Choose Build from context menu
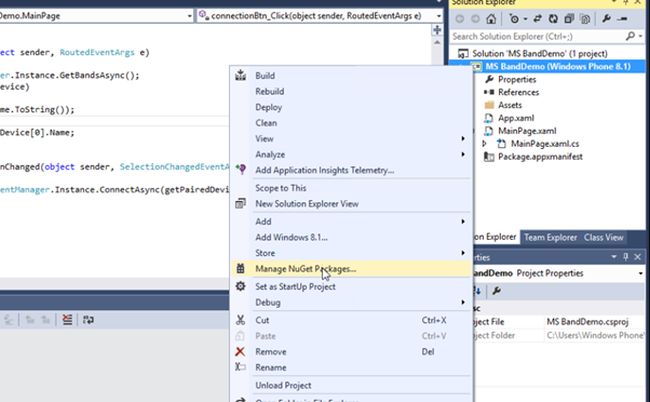The height and width of the screenshot is (402, 650). tap(352, 75)
